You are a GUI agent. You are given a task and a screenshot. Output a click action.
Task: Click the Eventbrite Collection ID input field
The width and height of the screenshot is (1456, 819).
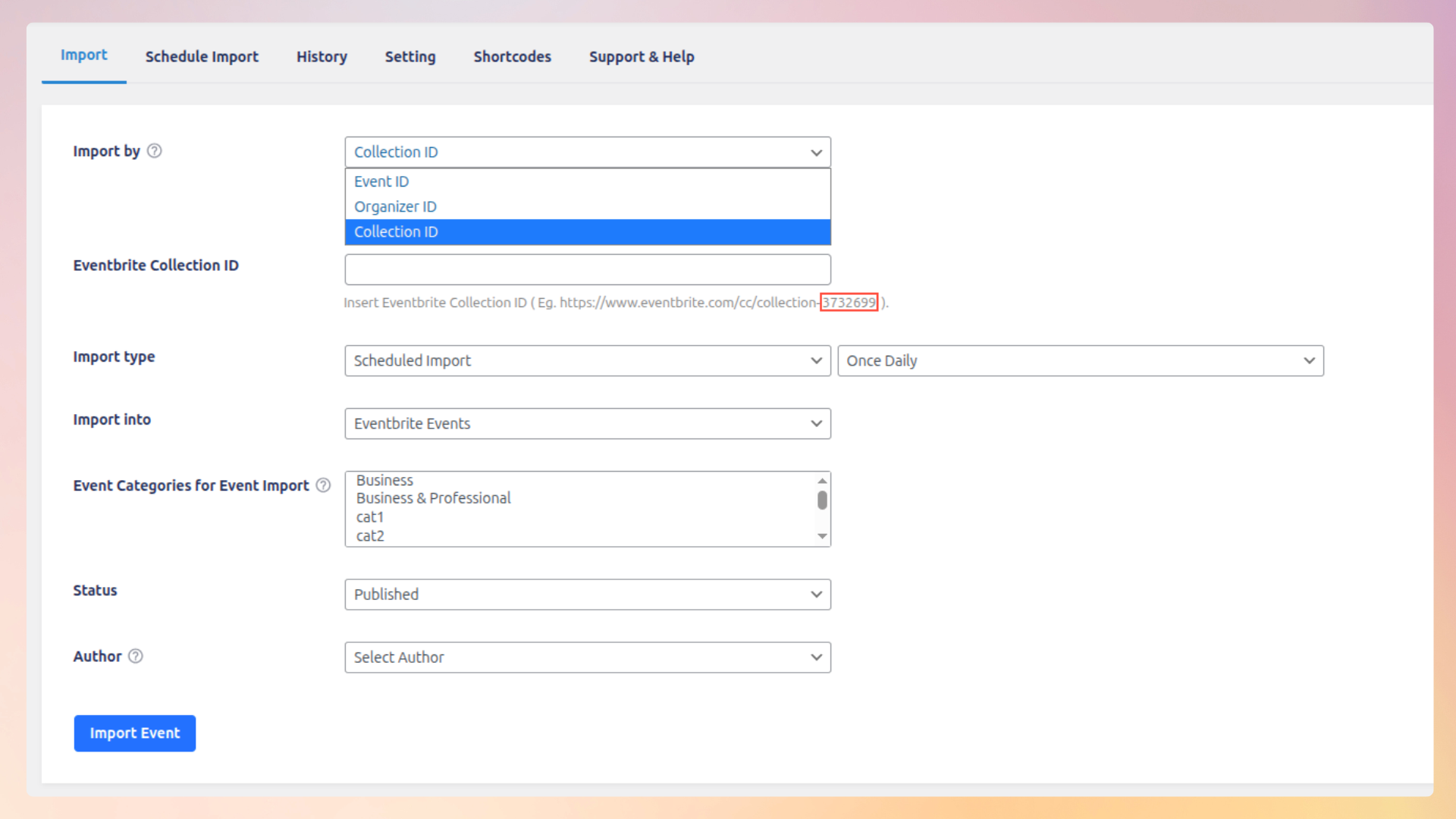click(x=588, y=269)
